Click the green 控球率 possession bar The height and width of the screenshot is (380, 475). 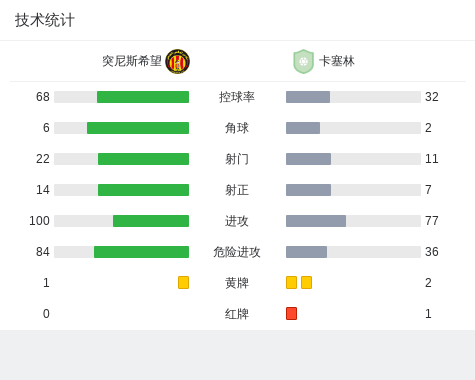143,97
